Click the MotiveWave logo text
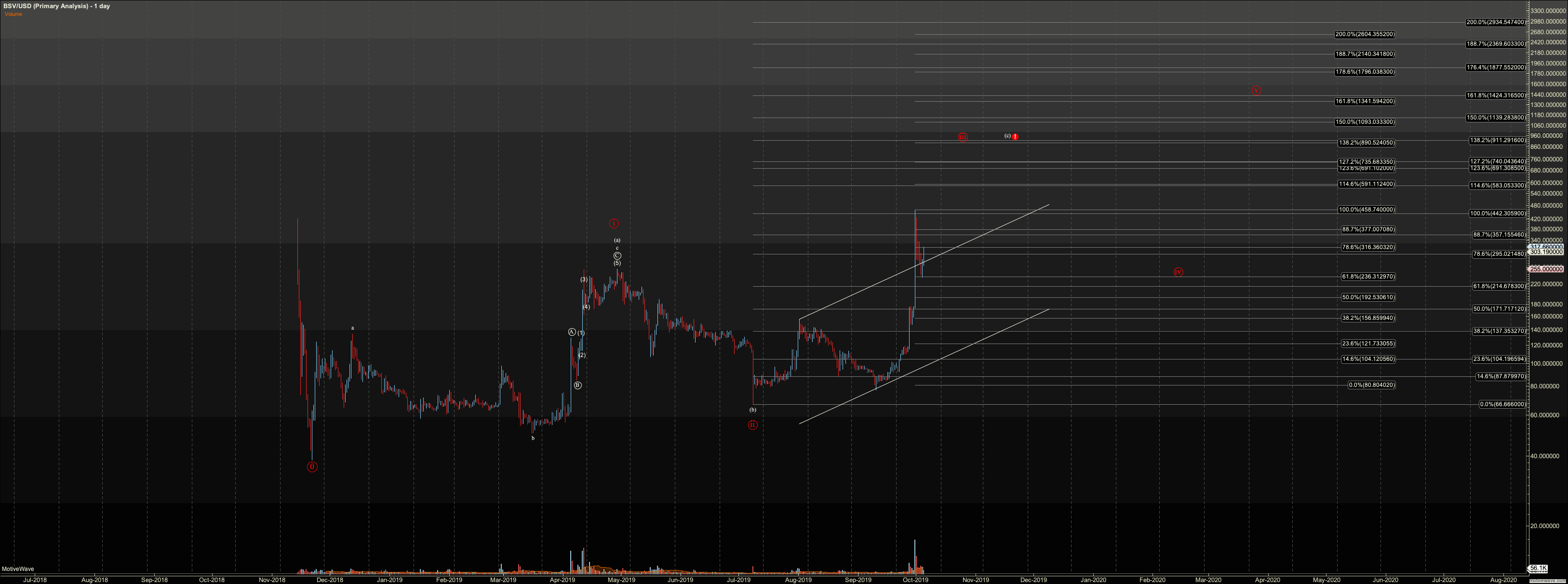The width and height of the screenshot is (1568, 584). tap(18, 569)
